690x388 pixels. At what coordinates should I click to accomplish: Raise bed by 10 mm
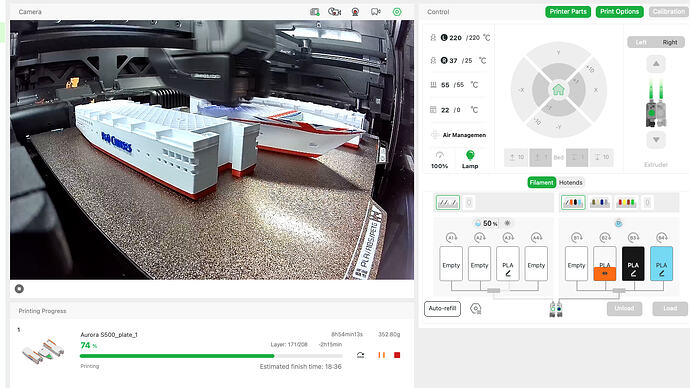pos(516,157)
